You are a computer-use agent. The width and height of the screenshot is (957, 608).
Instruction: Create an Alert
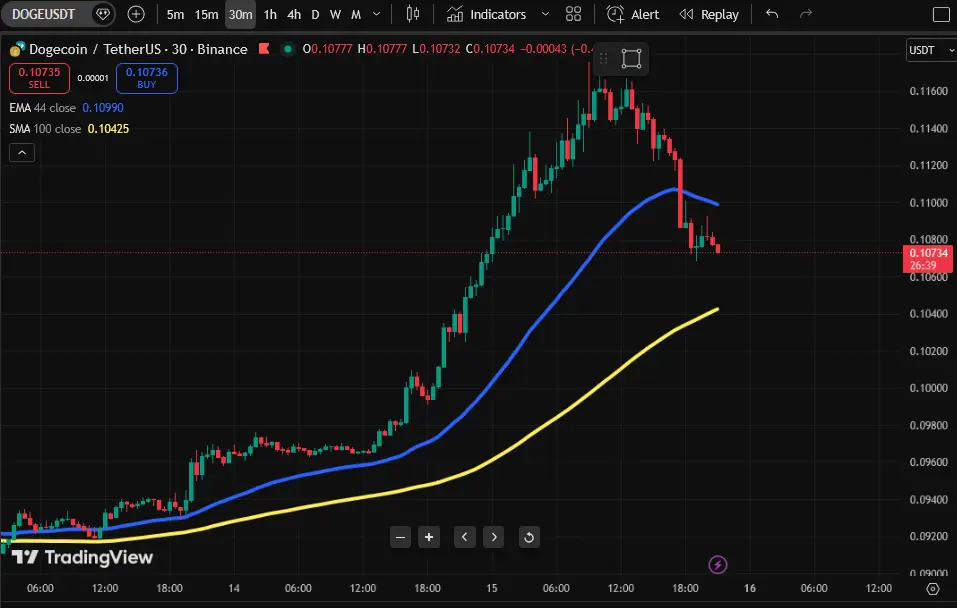[633, 14]
